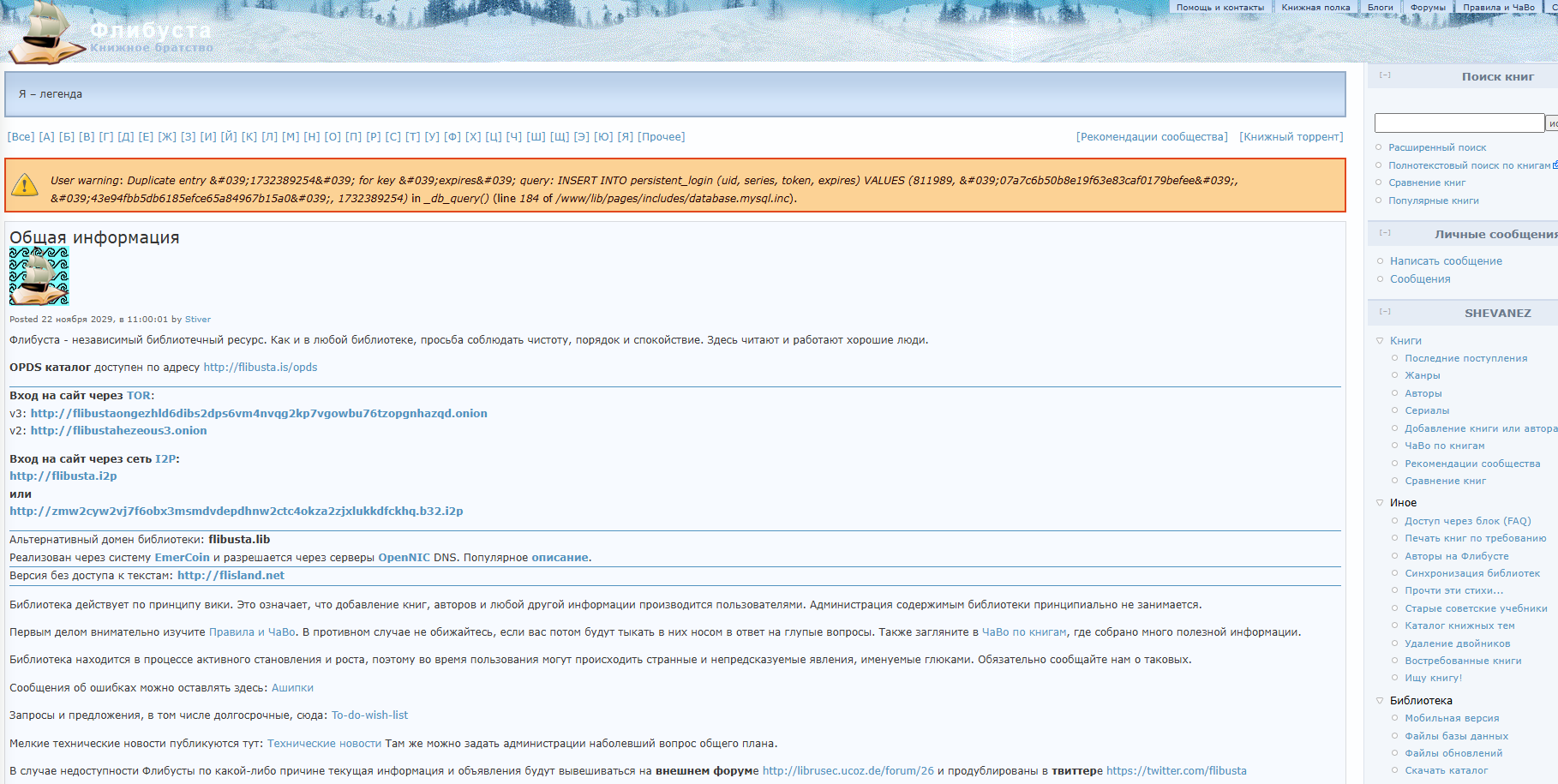Open Синхронизация библиотек
This screenshot has height=784, width=1558.
coord(1472,573)
